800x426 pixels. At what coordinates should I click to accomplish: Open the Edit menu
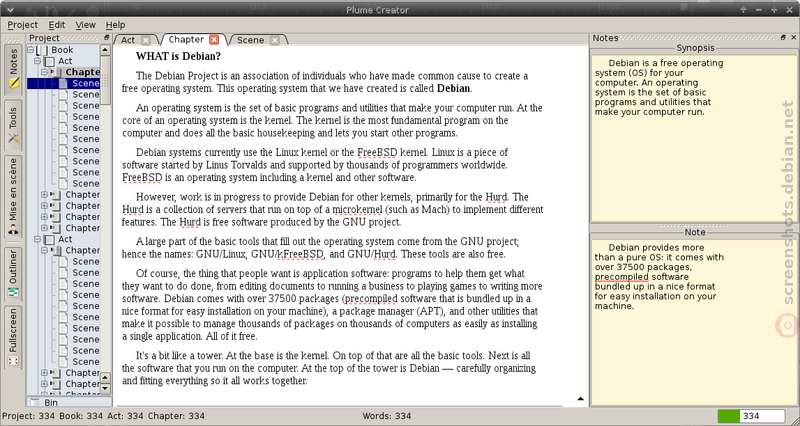coord(57,24)
